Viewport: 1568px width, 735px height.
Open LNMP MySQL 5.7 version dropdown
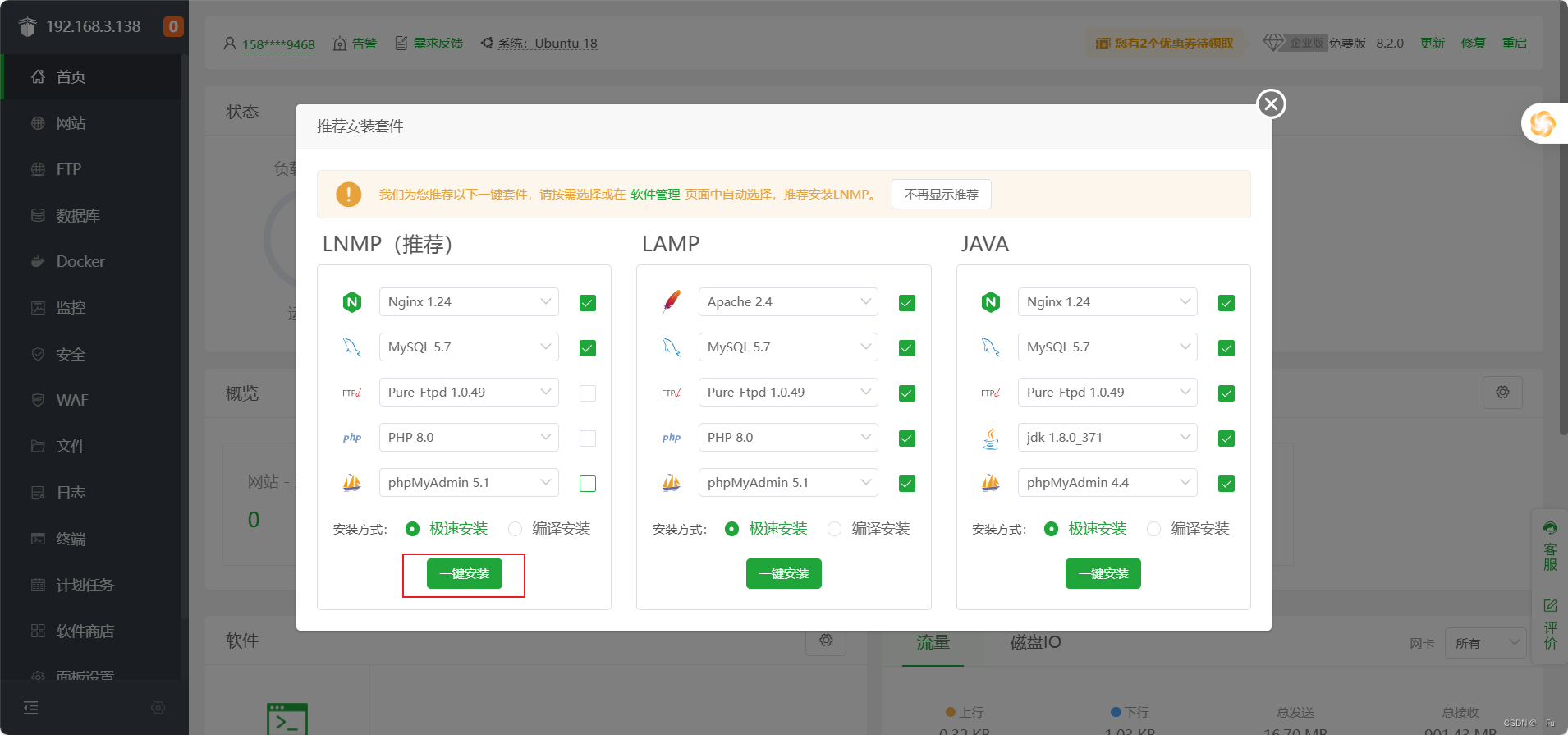click(469, 347)
